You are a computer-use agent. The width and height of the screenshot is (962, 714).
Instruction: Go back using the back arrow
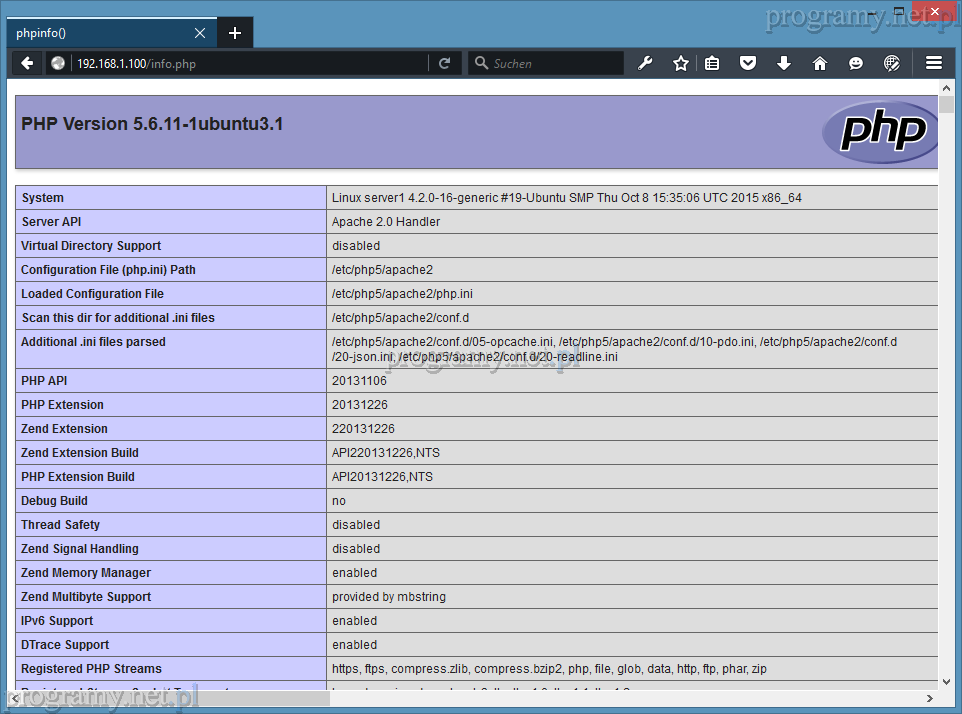(x=27, y=63)
